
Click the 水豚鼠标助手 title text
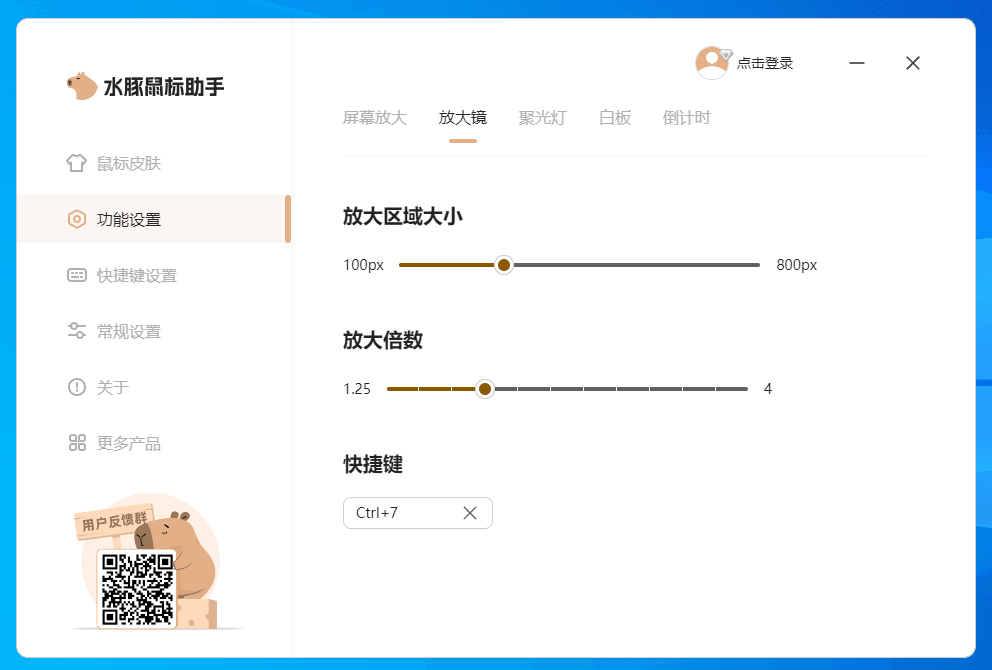point(164,87)
